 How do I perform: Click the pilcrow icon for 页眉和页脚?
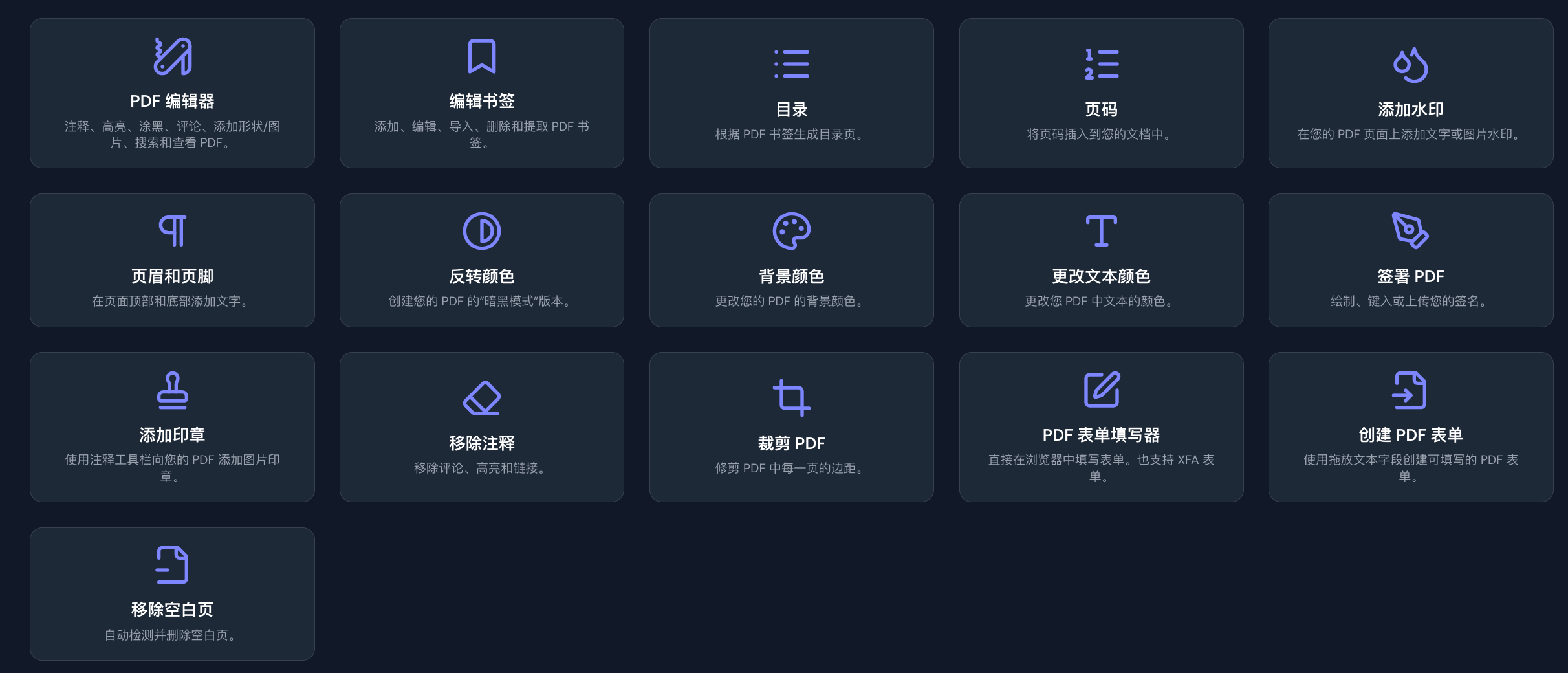point(172,231)
